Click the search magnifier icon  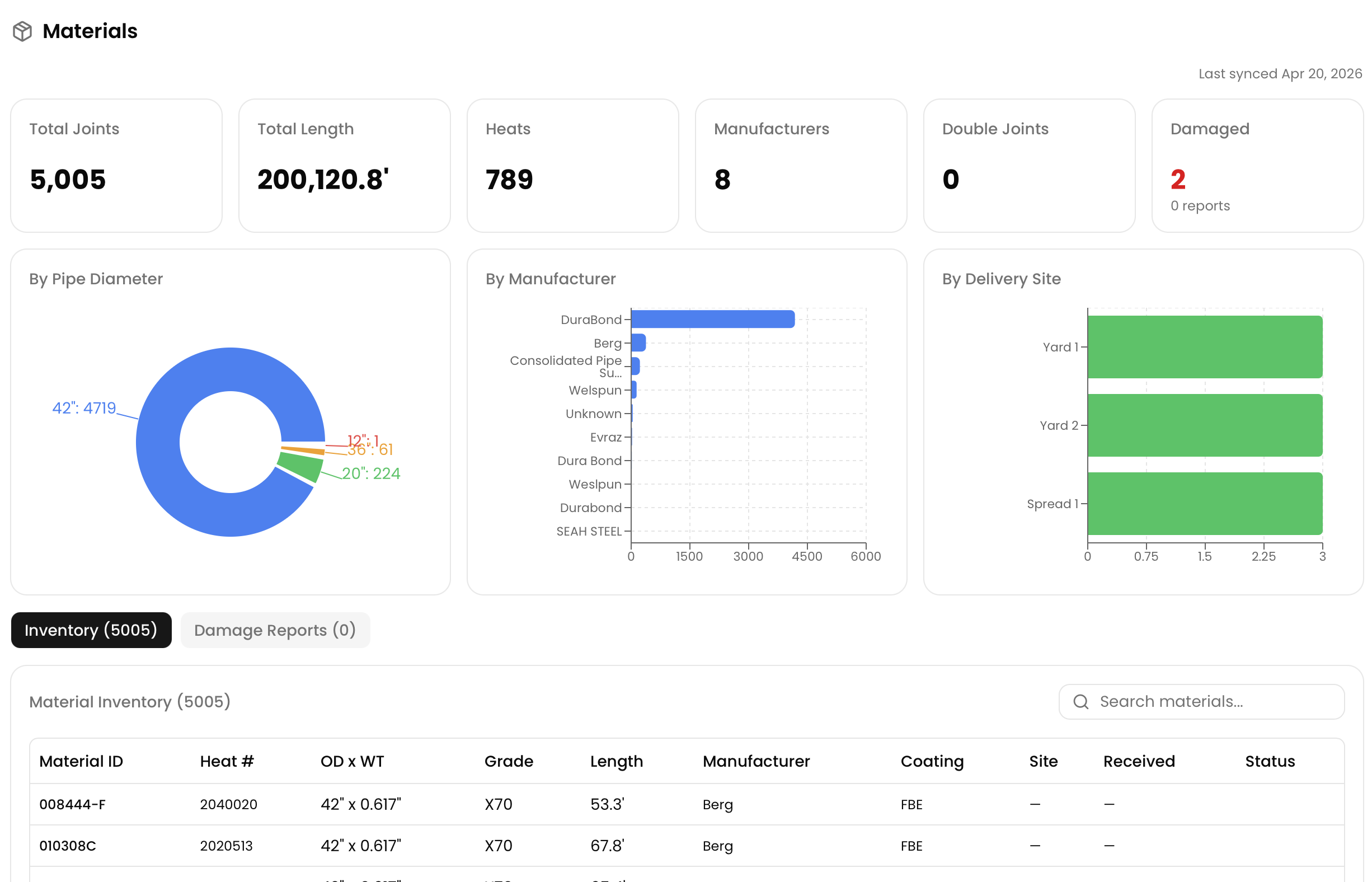pos(1080,702)
